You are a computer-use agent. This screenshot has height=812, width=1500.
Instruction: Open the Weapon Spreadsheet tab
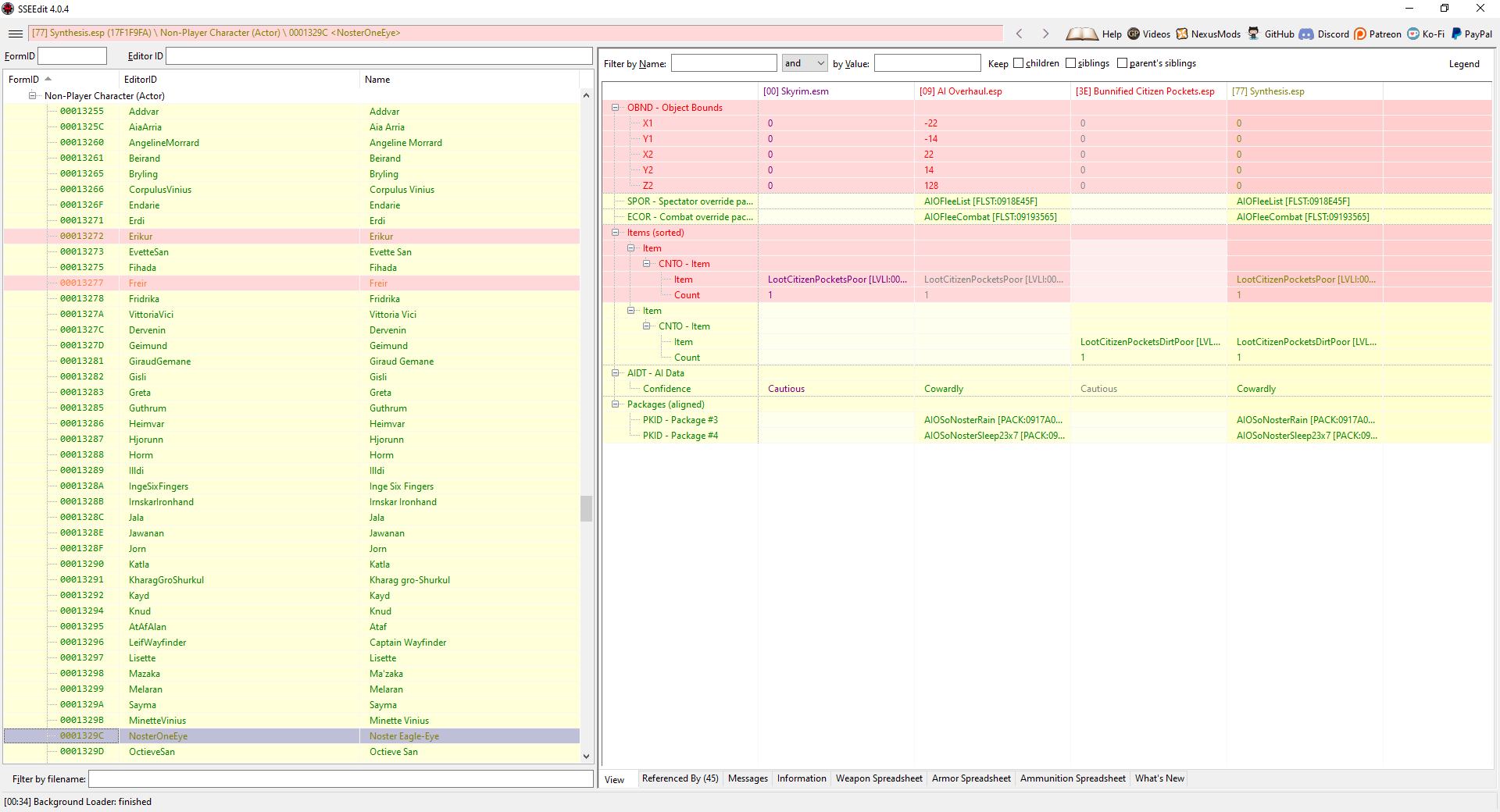point(878,778)
